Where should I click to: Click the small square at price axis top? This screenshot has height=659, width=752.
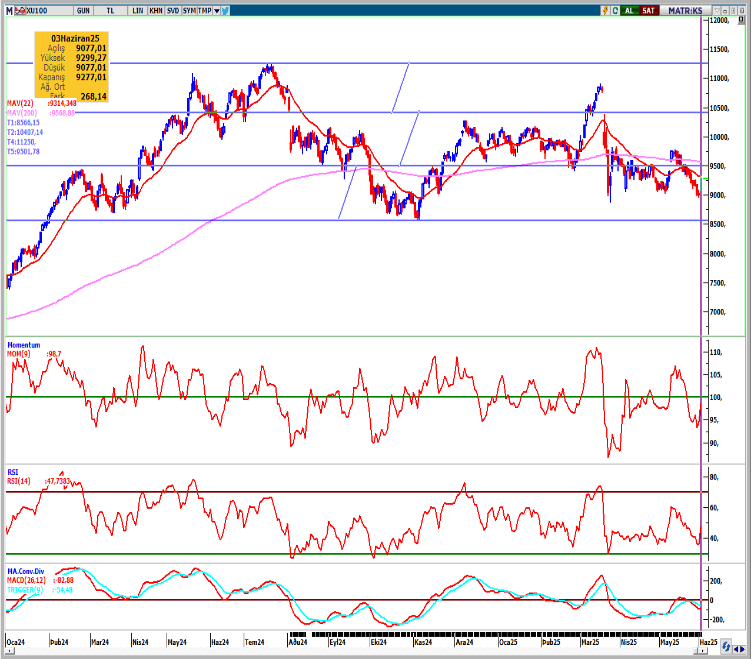pos(741,20)
